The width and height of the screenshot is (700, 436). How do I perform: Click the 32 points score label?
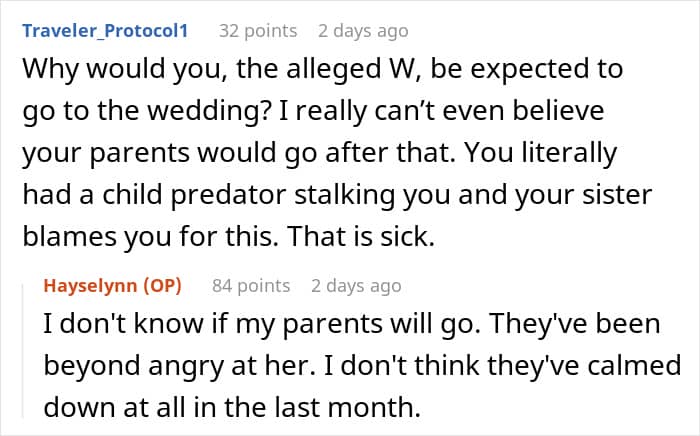(x=258, y=31)
